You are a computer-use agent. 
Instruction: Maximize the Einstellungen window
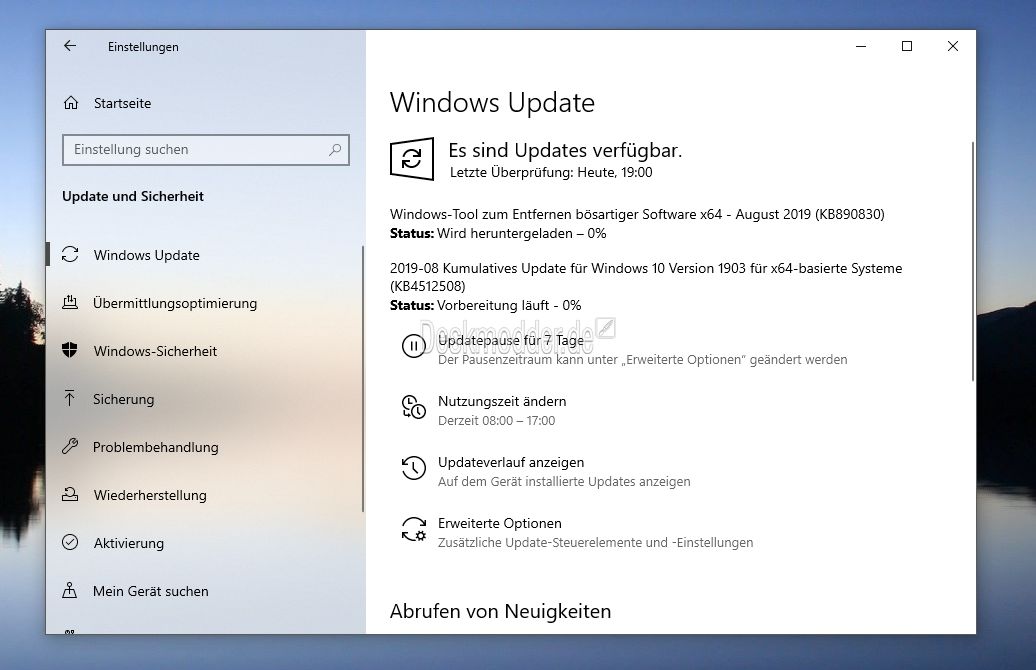click(906, 46)
